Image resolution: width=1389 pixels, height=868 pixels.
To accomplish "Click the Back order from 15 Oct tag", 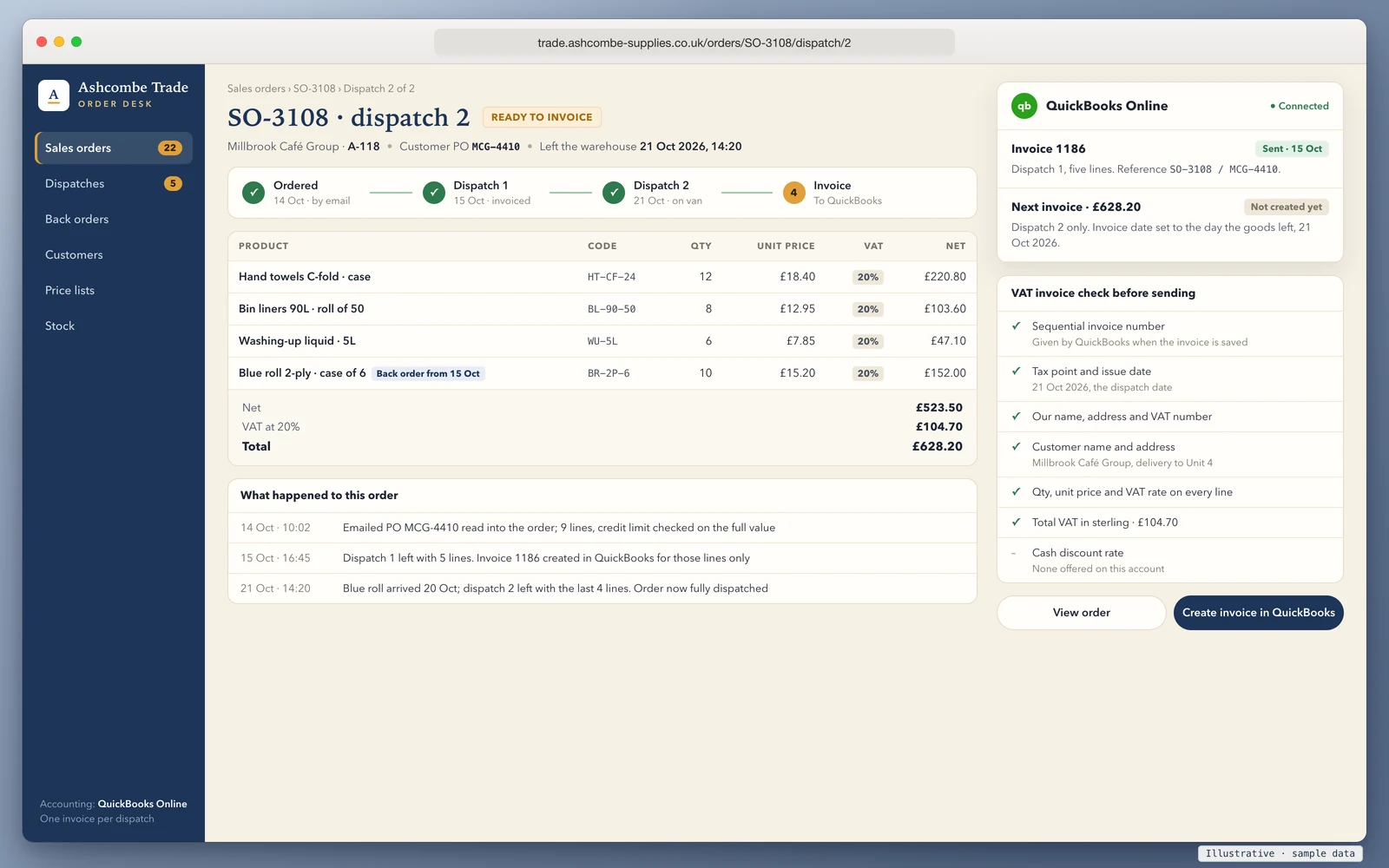I will pyautogui.click(x=428, y=373).
